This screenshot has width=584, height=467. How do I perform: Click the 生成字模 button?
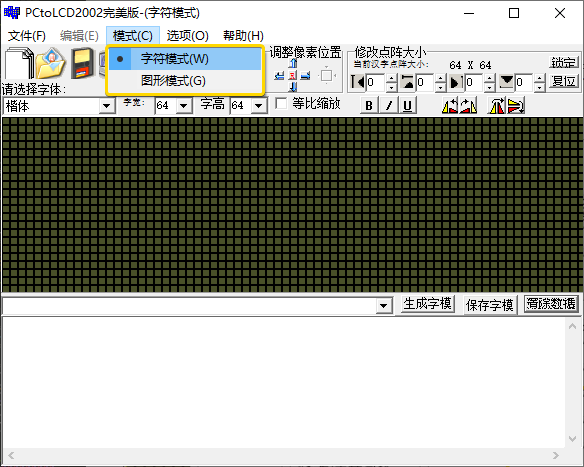pyautogui.click(x=428, y=304)
